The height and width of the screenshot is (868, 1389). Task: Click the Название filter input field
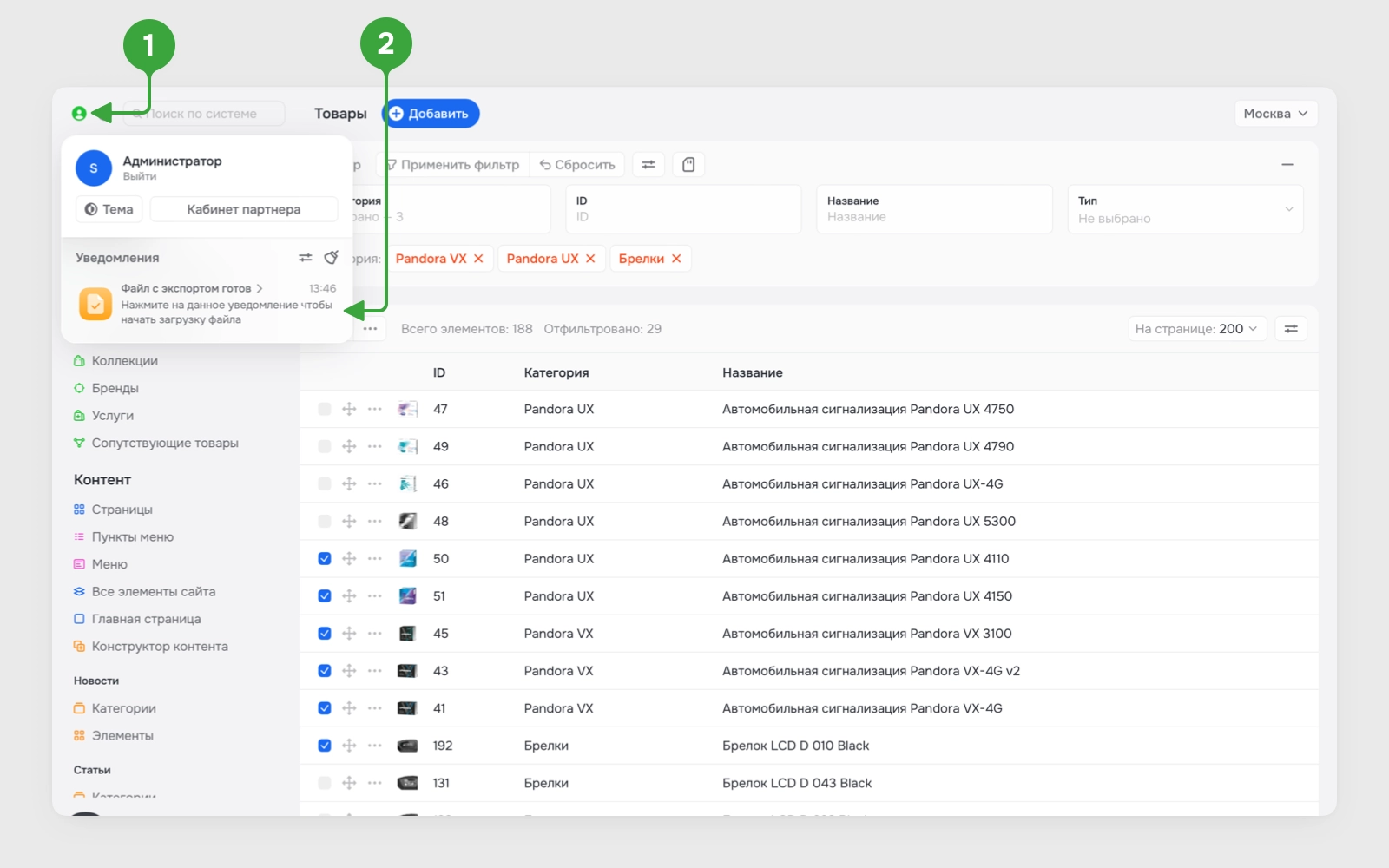tap(934, 209)
